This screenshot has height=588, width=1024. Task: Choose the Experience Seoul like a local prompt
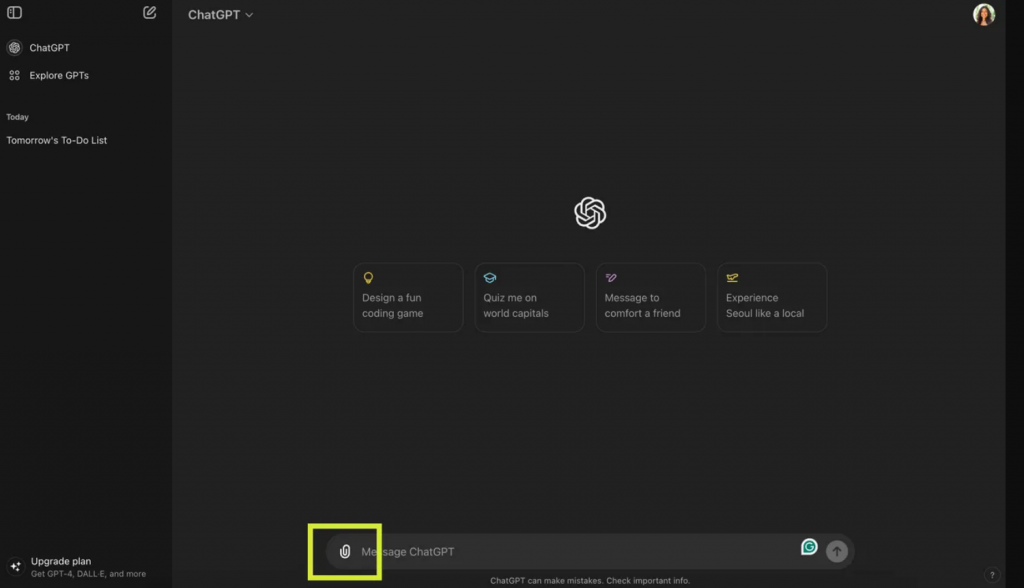[x=772, y=297]
